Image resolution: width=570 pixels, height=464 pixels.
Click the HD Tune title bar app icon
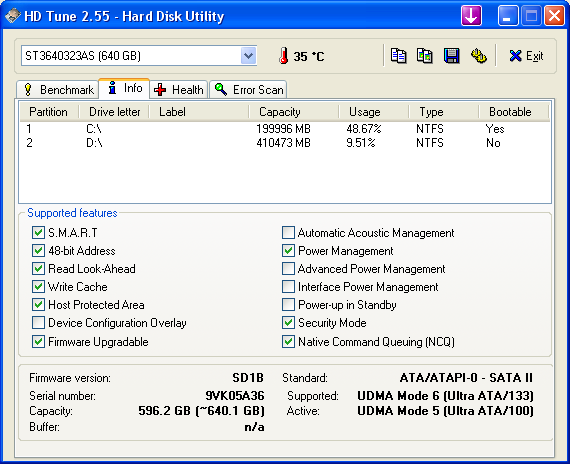[x=12, y=16]
